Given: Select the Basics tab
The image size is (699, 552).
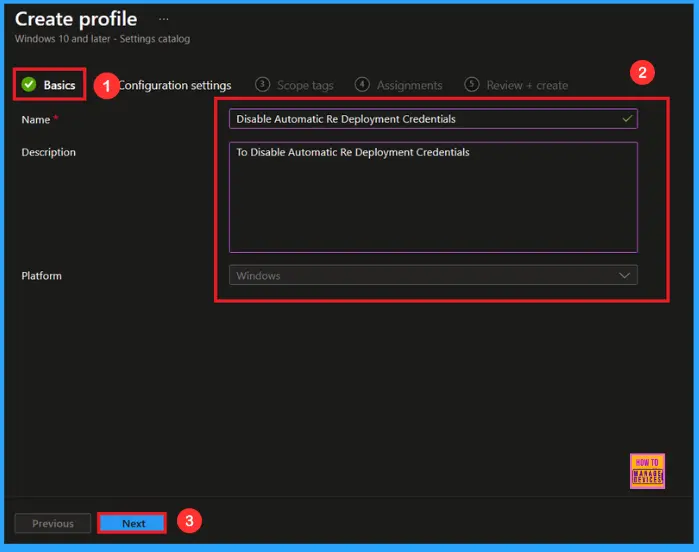Looking at the screenshot, I should pos(59,85).
